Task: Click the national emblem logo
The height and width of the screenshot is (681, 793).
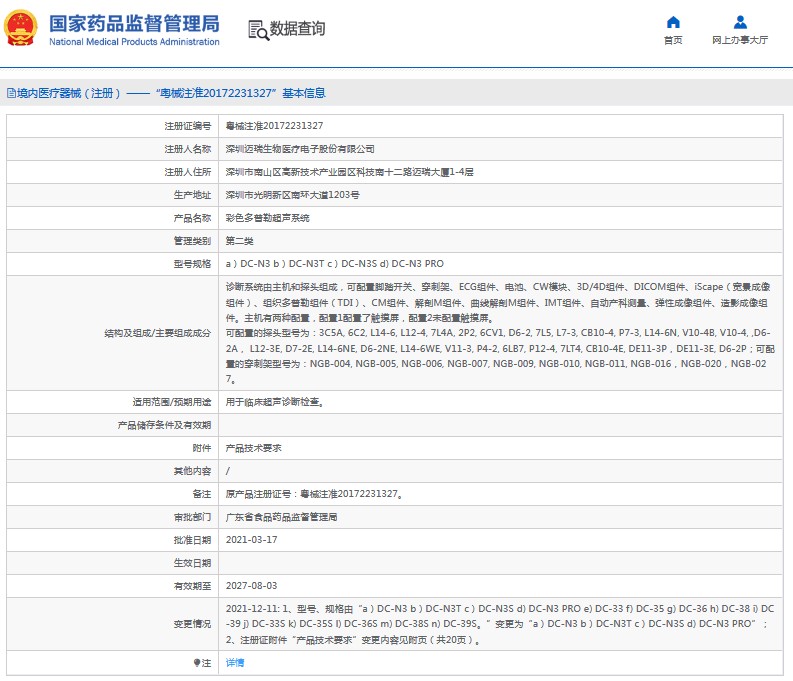Action: pos(21,28)
